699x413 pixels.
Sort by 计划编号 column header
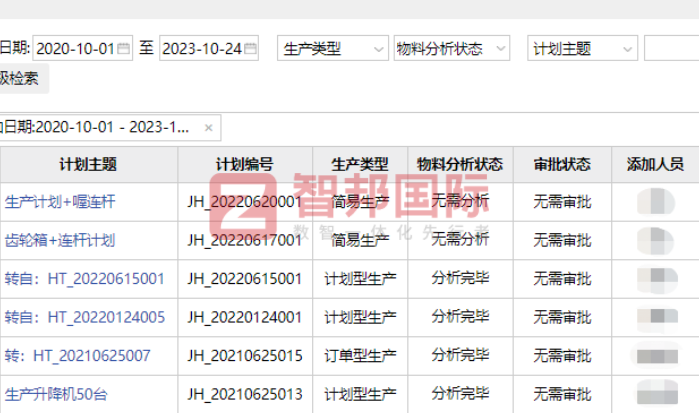tap(245, 165)
